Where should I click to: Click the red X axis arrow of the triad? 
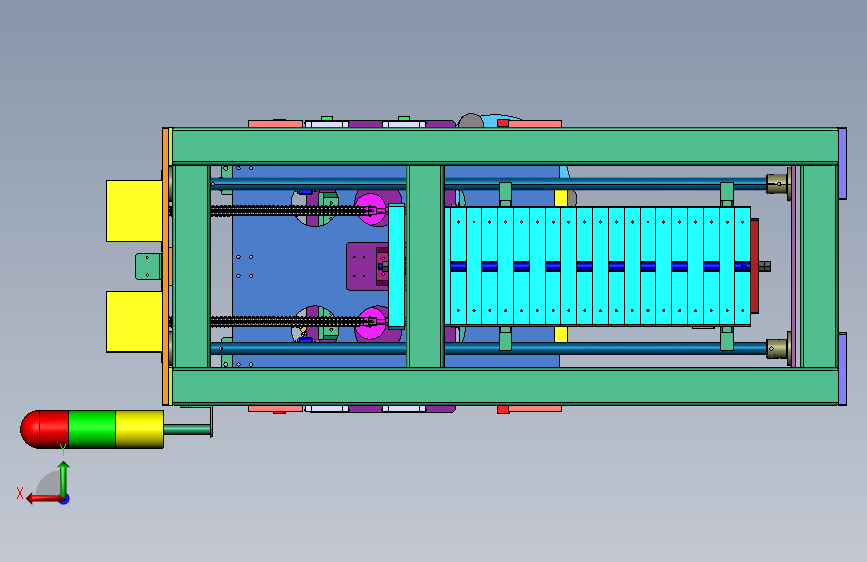pyautogui.click(x=44, y=499)
